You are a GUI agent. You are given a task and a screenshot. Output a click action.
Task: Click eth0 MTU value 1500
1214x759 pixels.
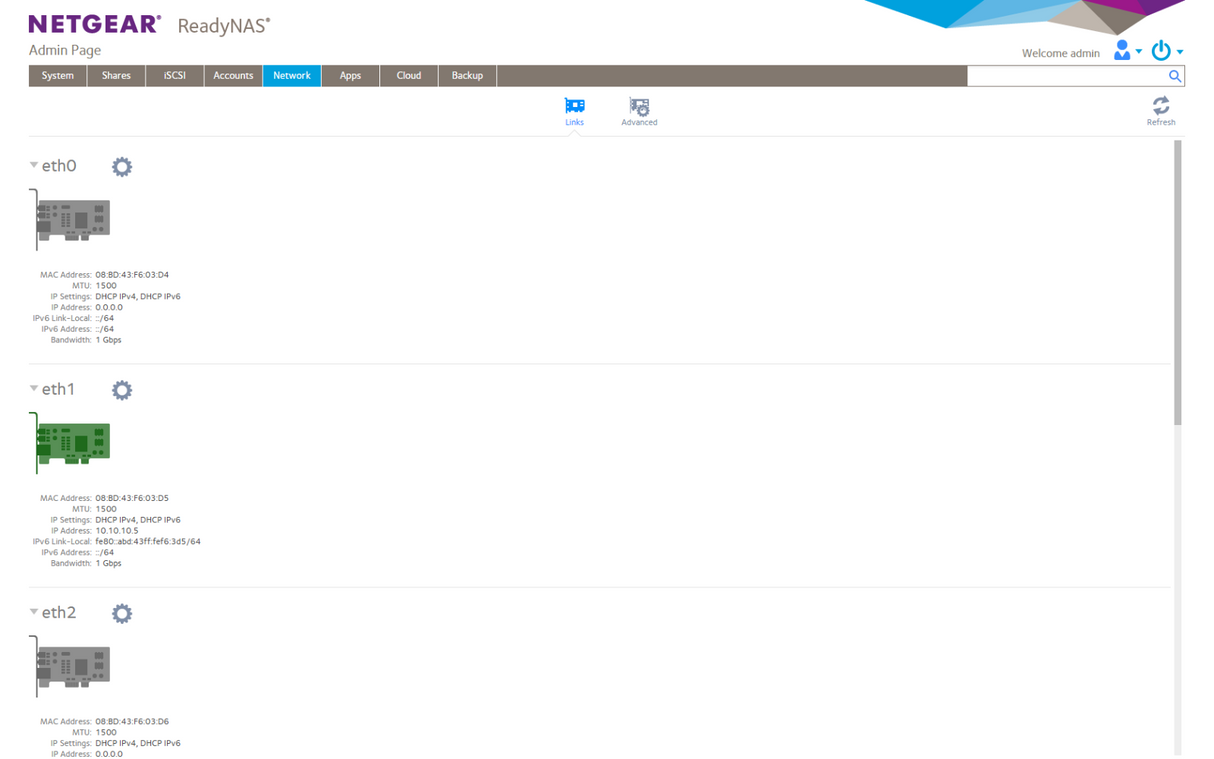106,286
